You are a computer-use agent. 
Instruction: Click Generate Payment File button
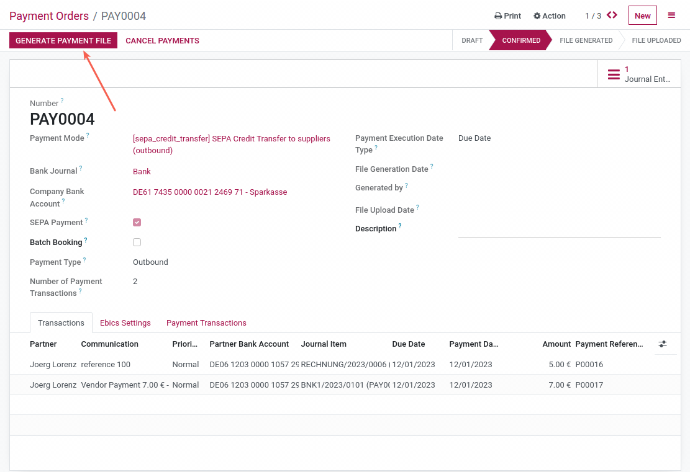(x=64, y=40)
